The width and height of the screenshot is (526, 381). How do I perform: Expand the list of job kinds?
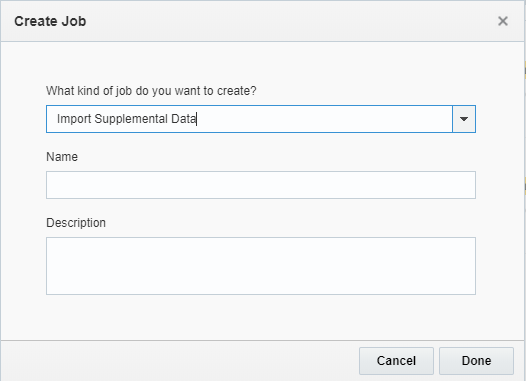tap(464, 119)
